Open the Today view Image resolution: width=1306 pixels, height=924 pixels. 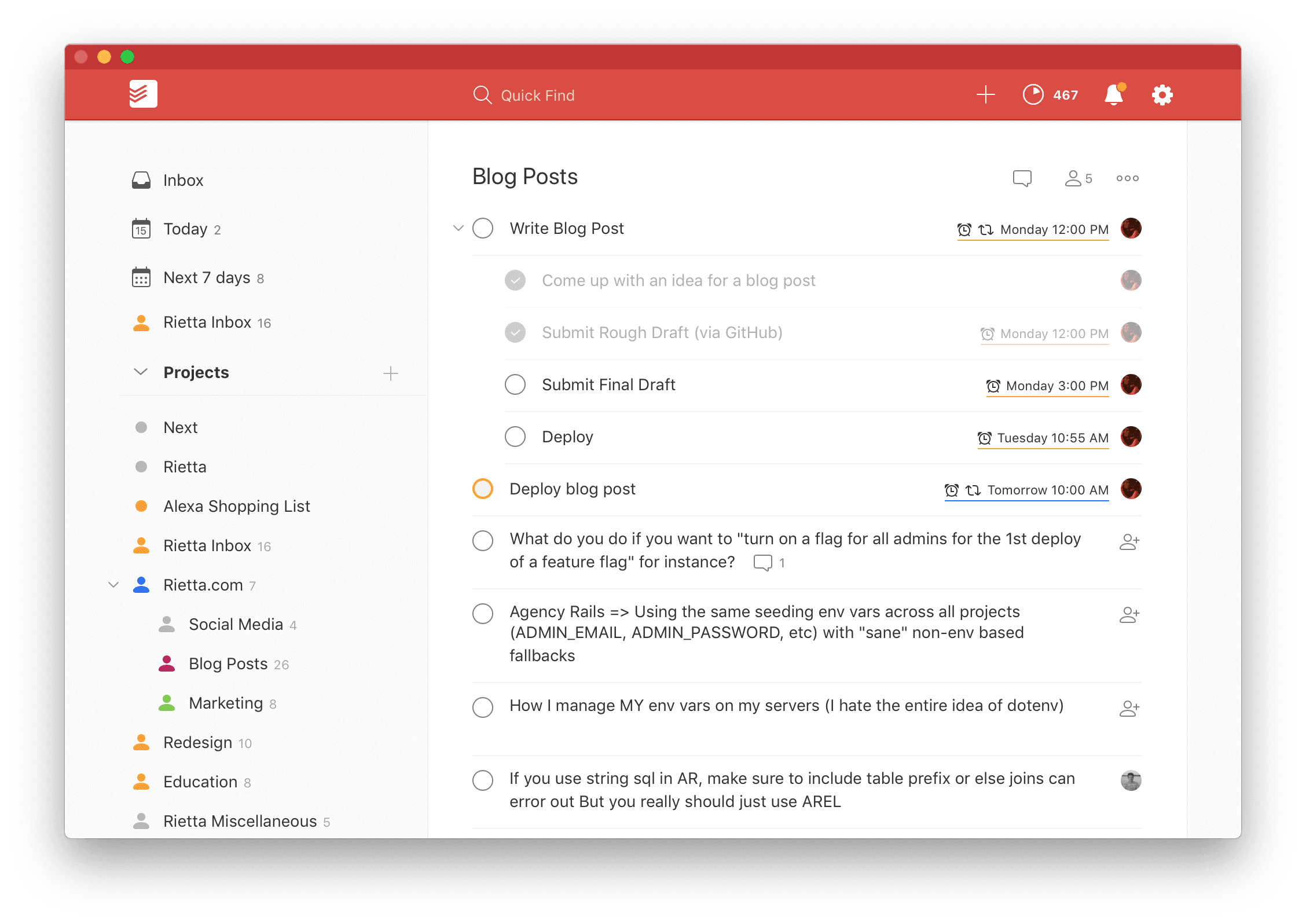point(185,229)
